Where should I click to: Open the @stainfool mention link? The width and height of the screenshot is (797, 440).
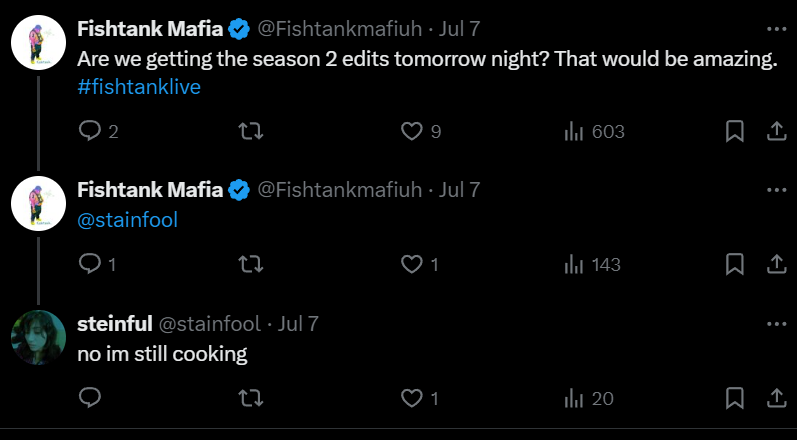[x=128, y=220]
